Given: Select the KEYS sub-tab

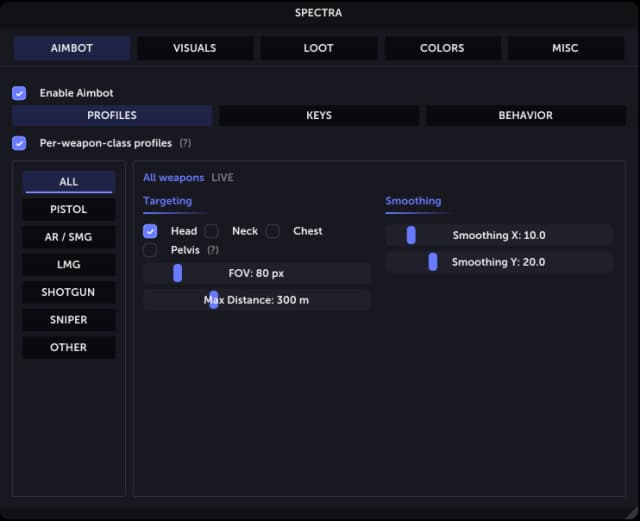Looking at the screenshot, I should point(319,116).
